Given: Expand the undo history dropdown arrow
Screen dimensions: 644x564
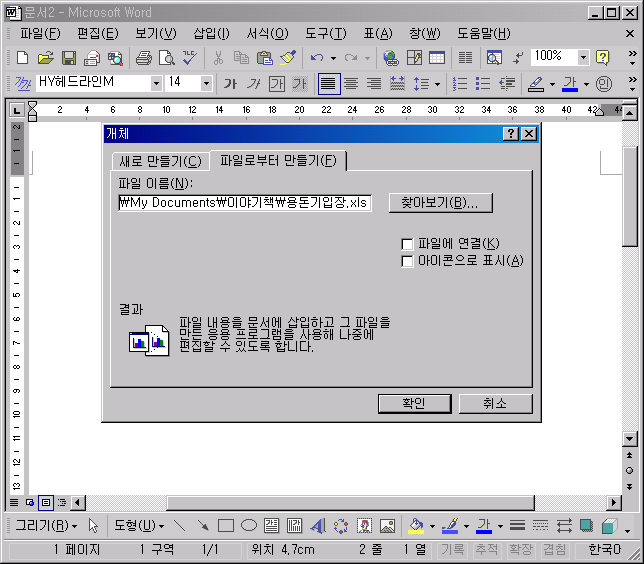Looking at the screenshot, I should [334, 58].
